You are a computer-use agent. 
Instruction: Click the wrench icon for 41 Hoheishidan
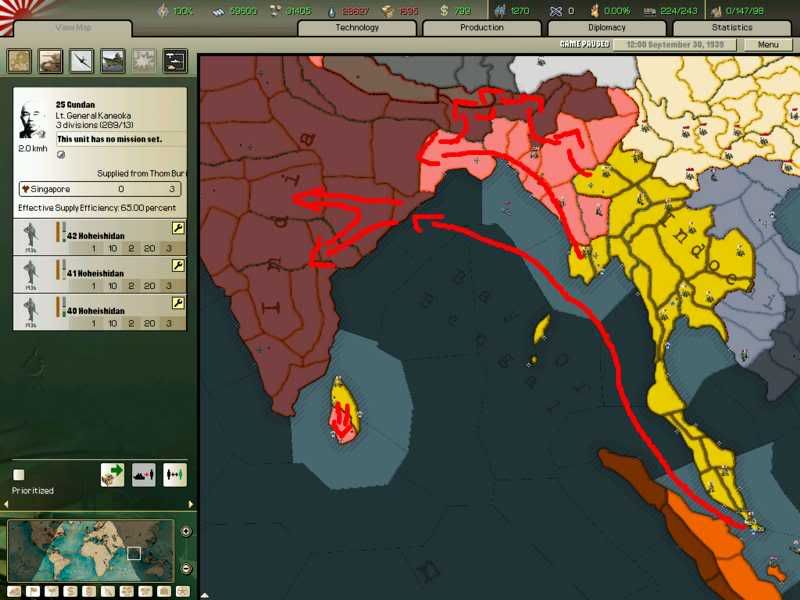(178, 265)
